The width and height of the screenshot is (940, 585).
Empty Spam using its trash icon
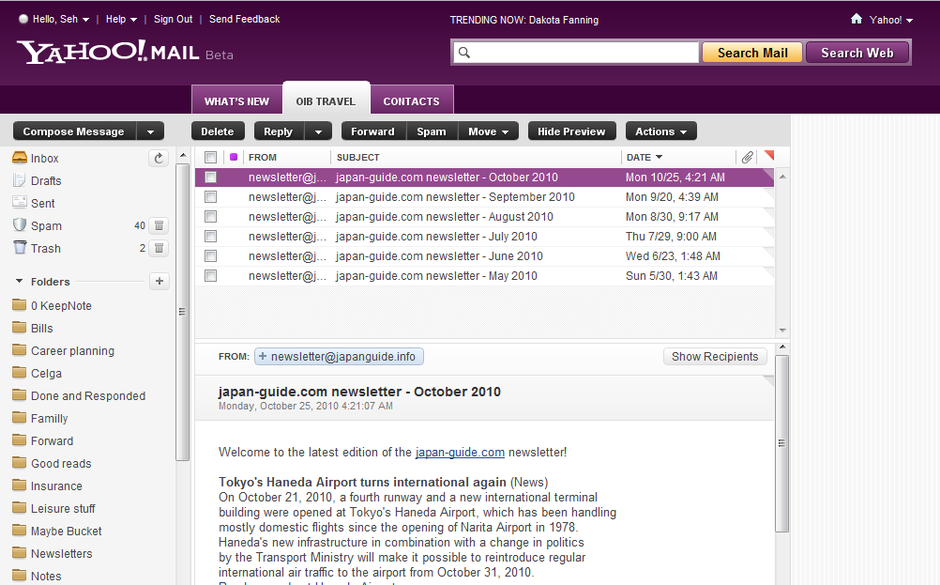click(x=159, y=225)
